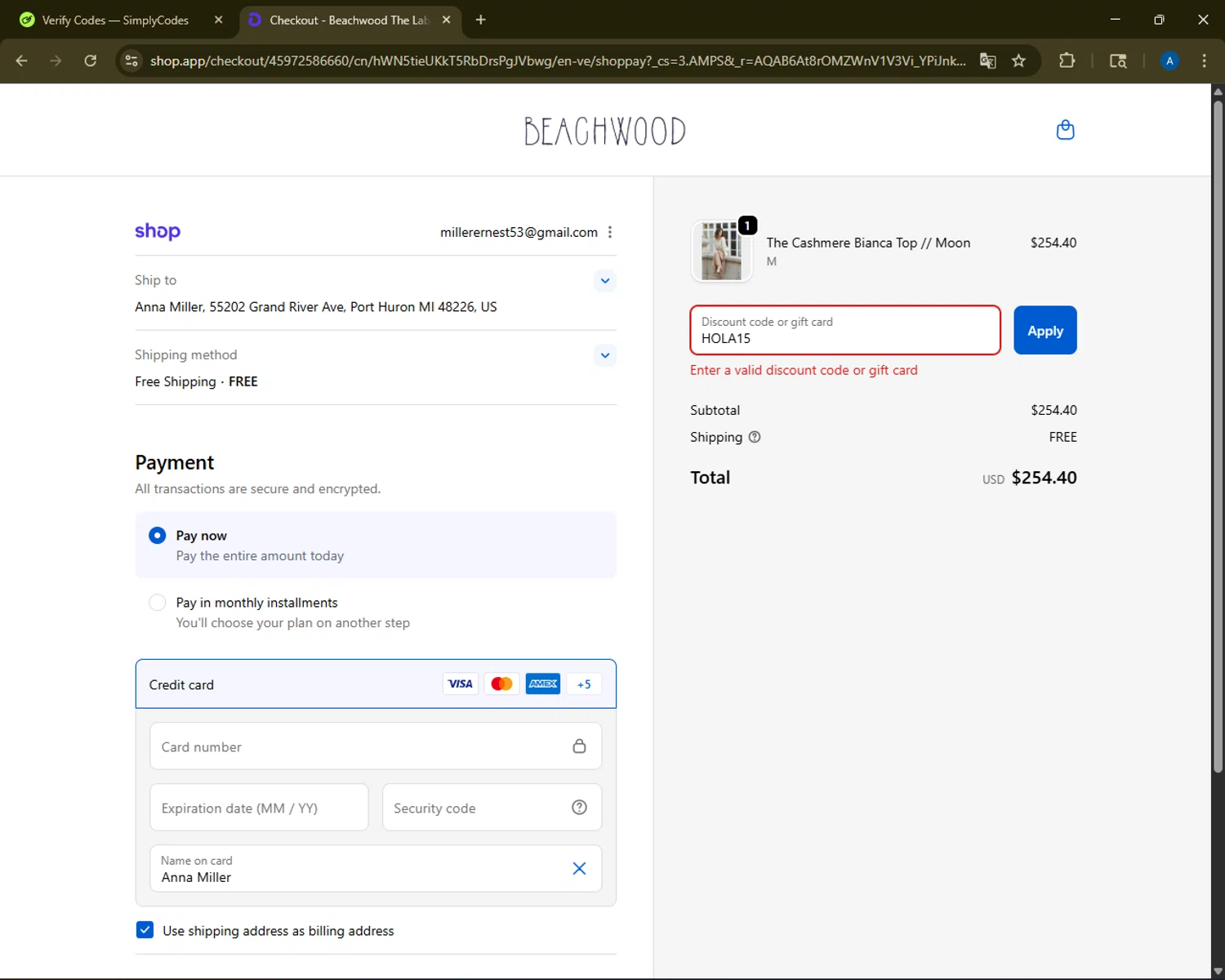Select the Pay now option
This screenshot has width=1225, height=980.
pos(376,545)
